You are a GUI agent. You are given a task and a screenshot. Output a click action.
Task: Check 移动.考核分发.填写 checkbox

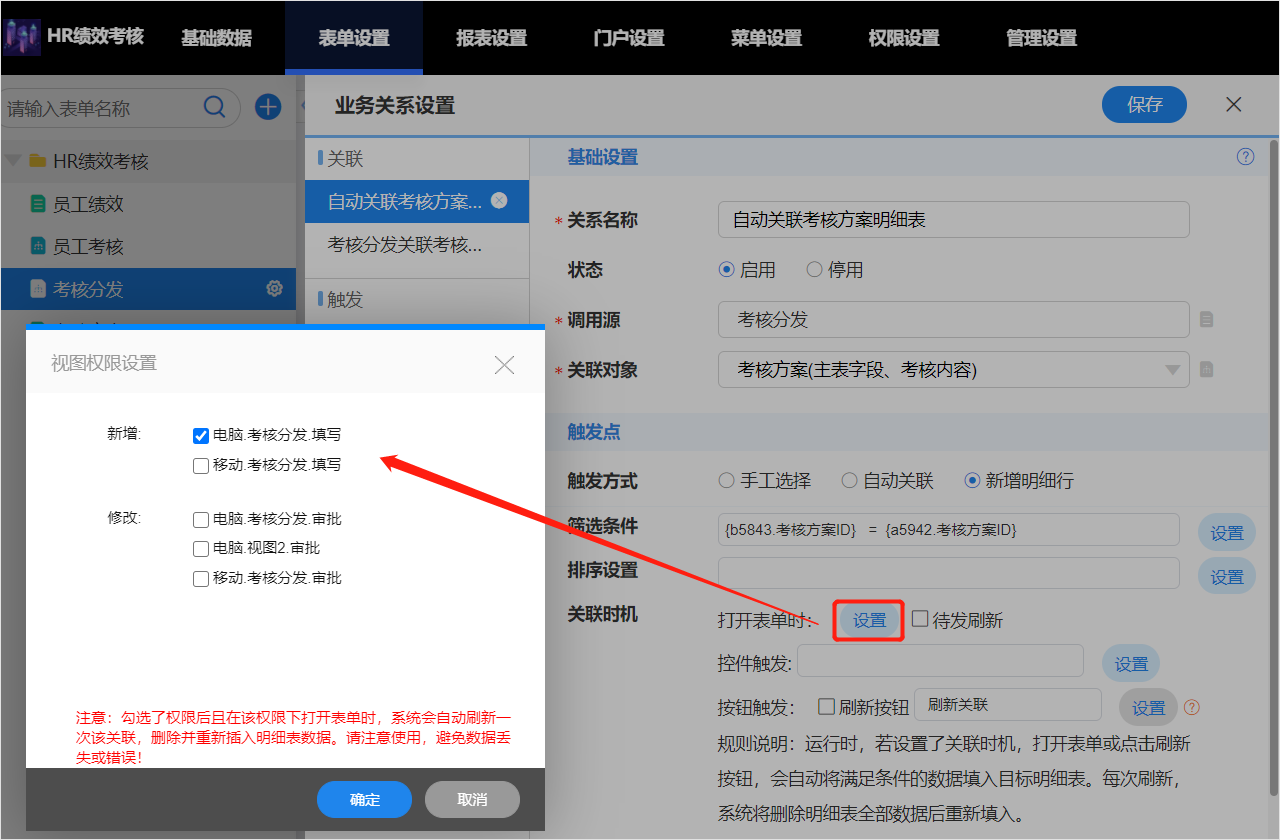[201, 465]
